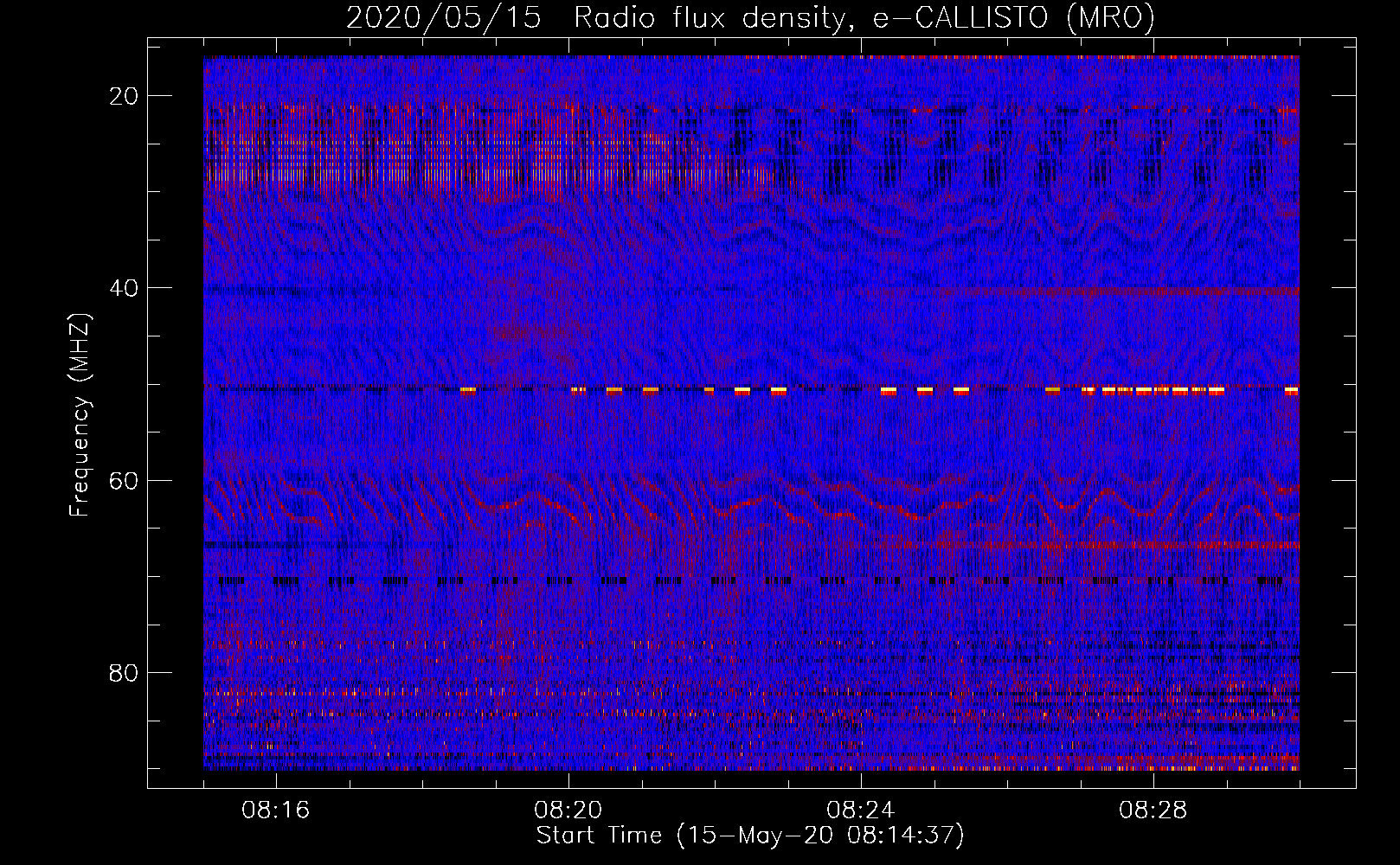
Task: Click the 60 frequency tick label
Action: (x=125, y=481)
